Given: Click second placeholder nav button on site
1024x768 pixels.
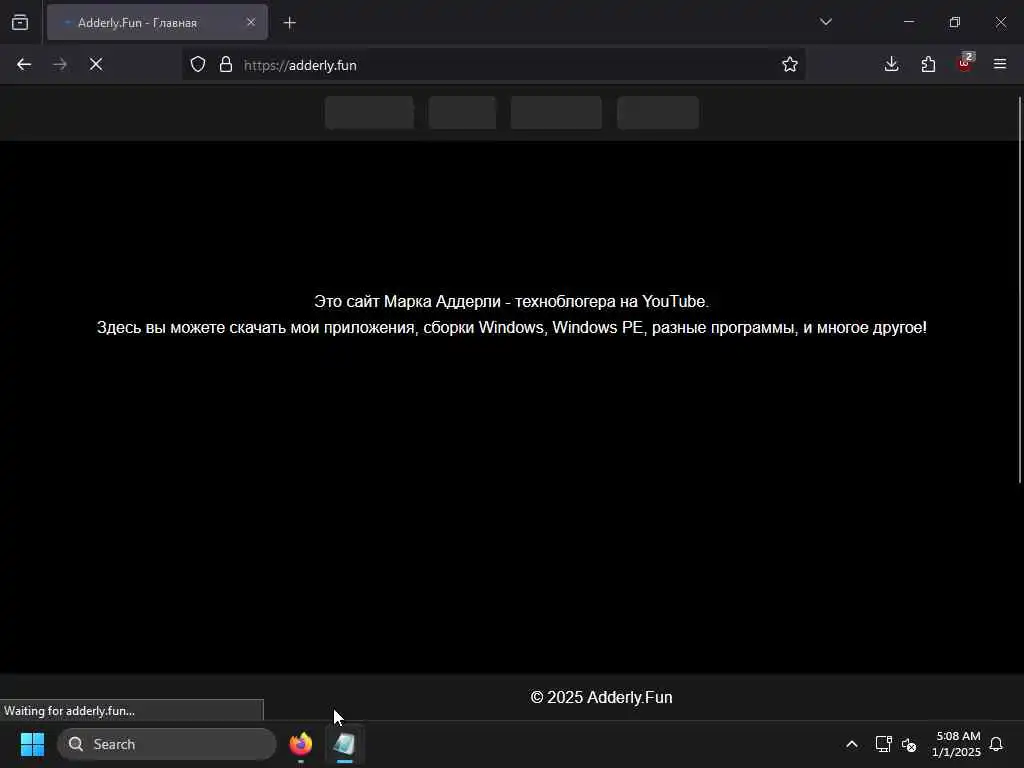Looking at the screenshot, I should [462, 112].
